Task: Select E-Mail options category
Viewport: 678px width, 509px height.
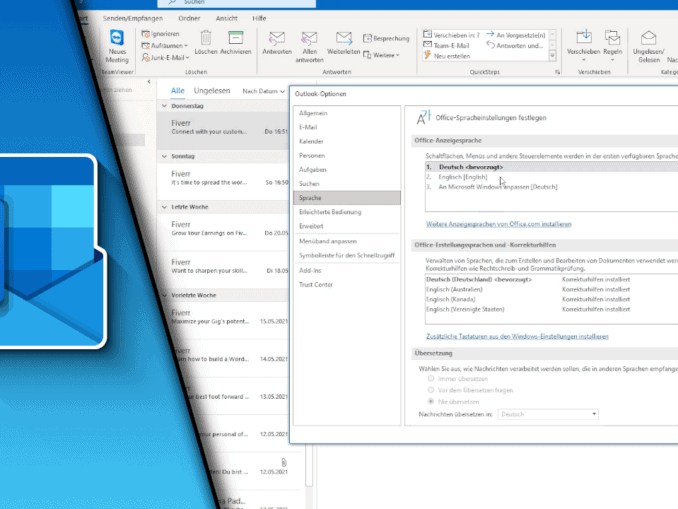Action: pos(347,127)
